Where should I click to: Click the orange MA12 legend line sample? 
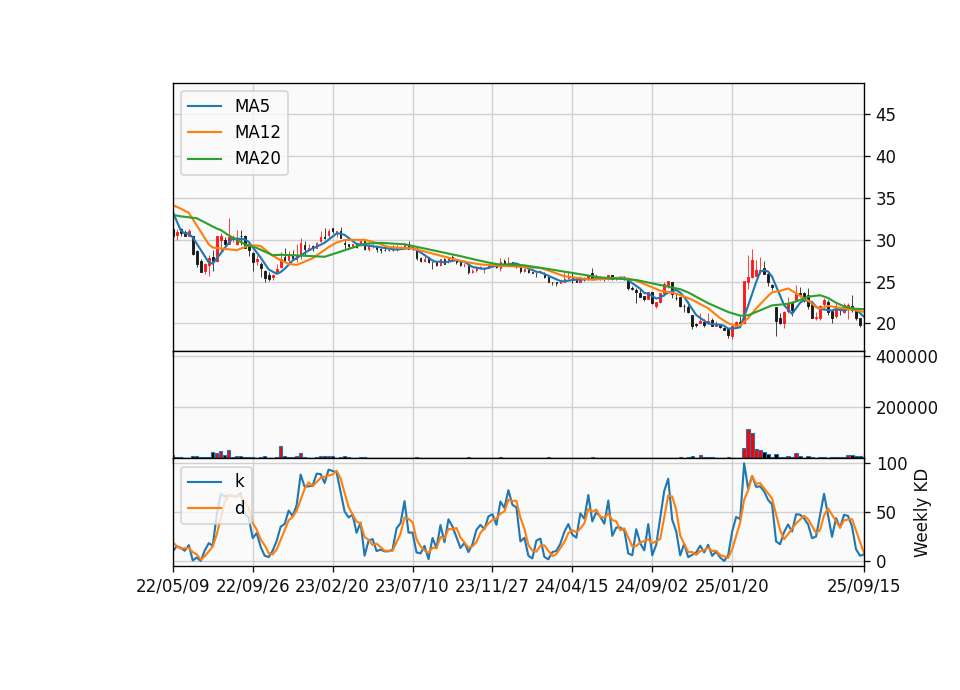coord(204,132)
